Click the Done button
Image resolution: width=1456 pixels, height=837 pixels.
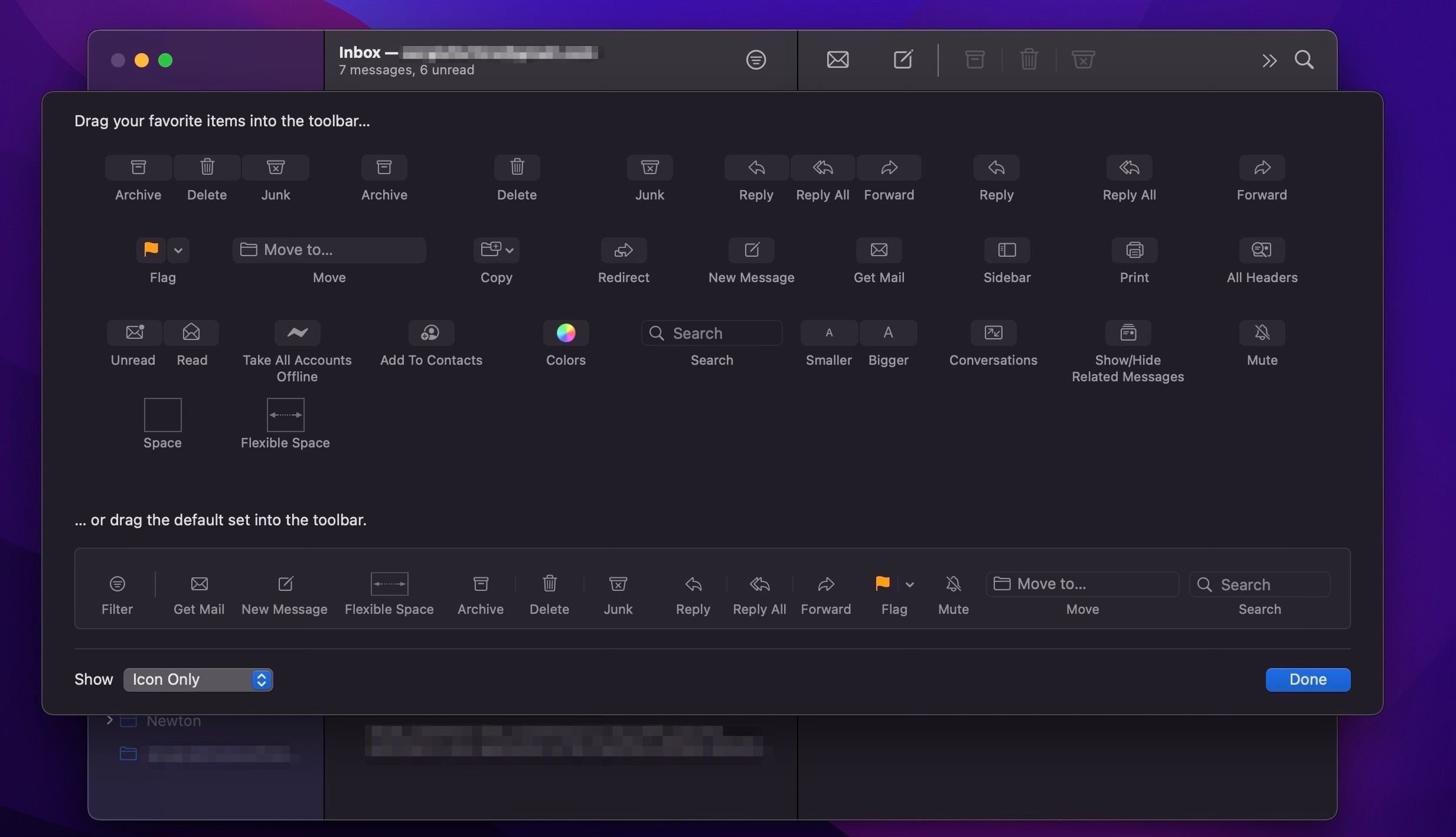click(1307, 679)
